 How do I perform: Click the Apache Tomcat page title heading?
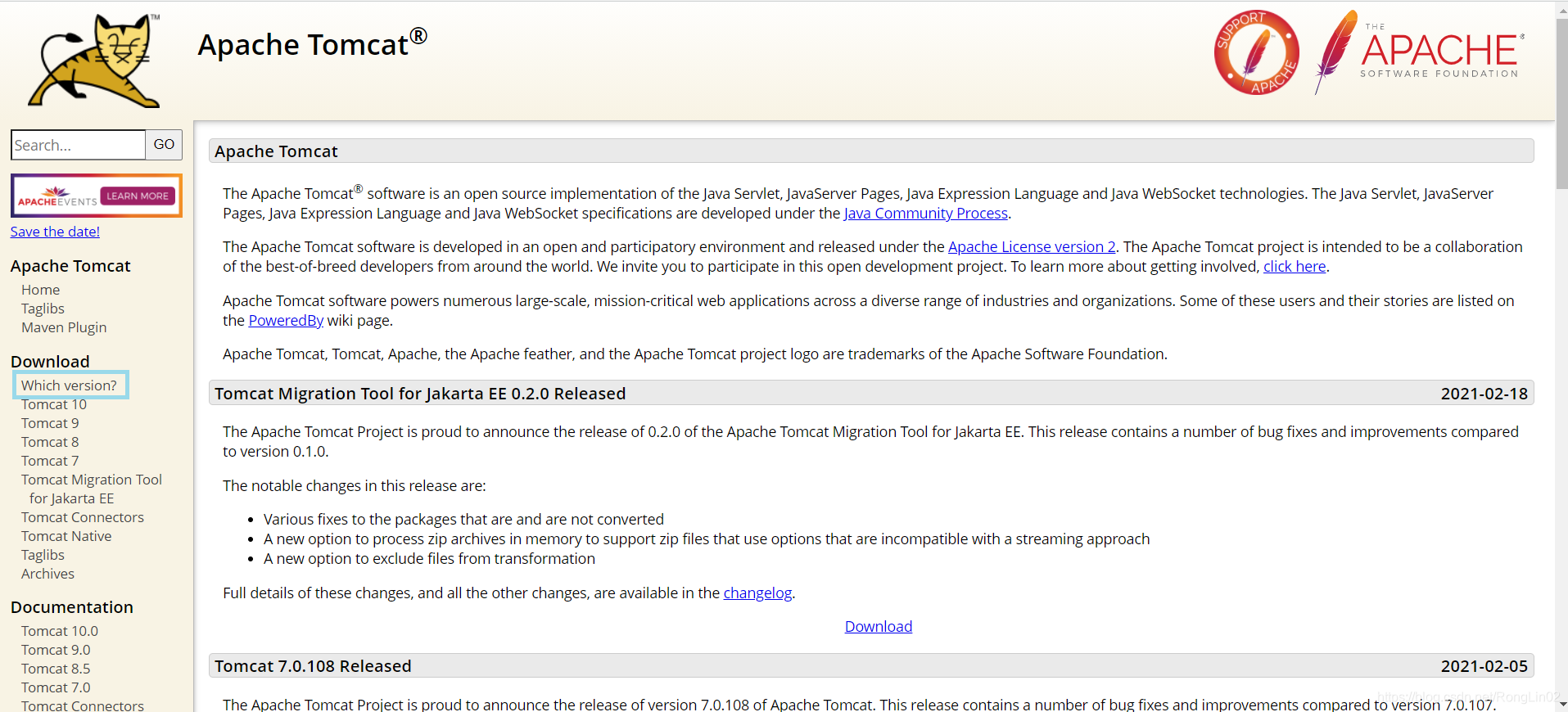pos(312,44)
